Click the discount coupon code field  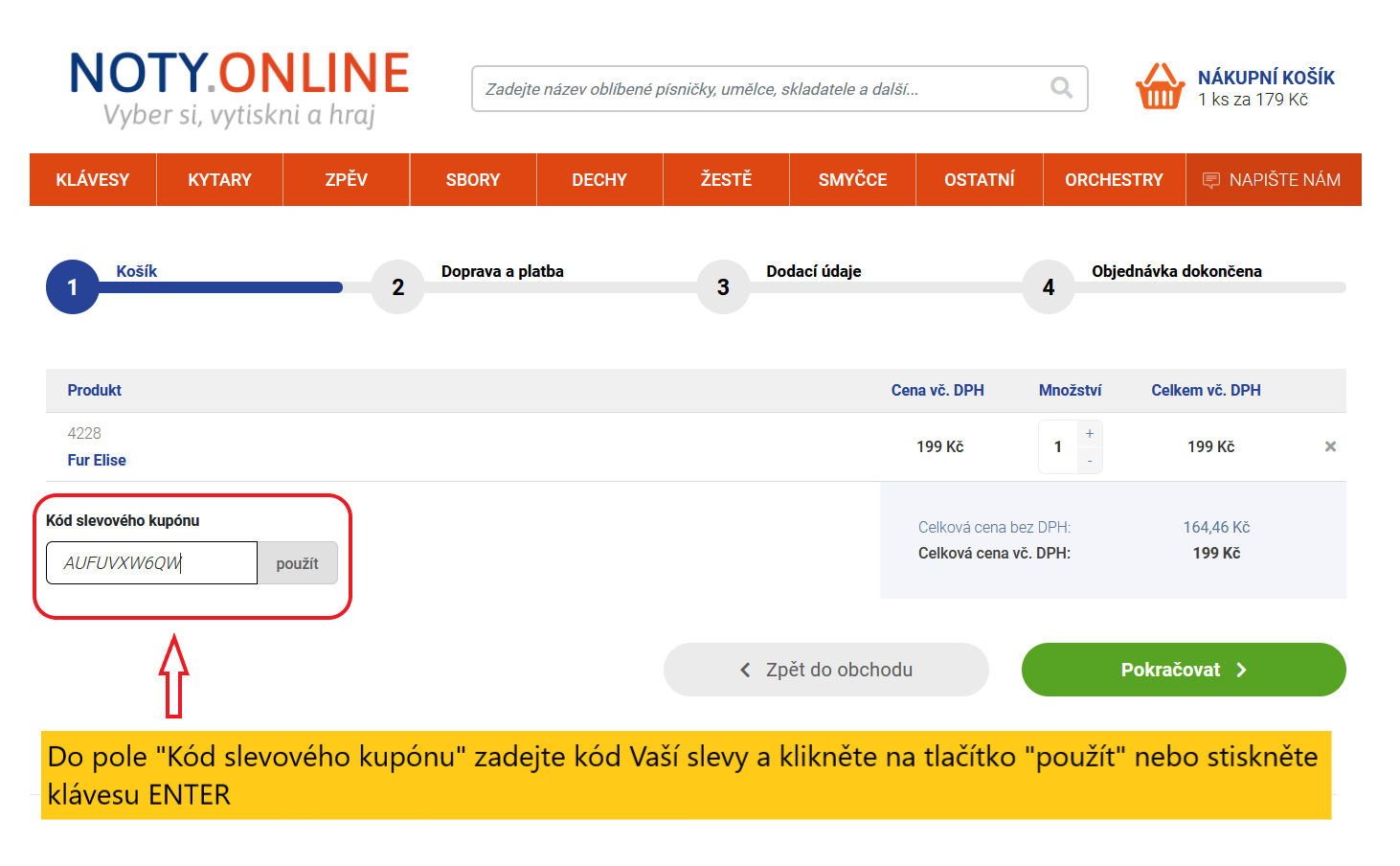[151, 562]
